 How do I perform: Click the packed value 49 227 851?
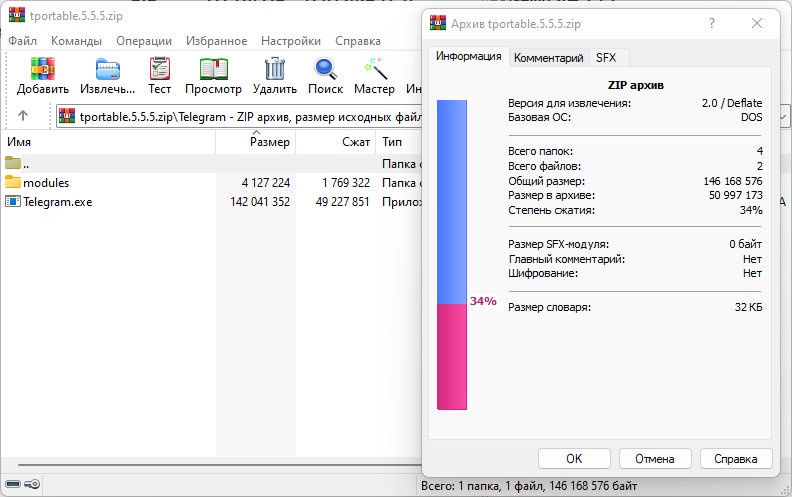[342, 202]
